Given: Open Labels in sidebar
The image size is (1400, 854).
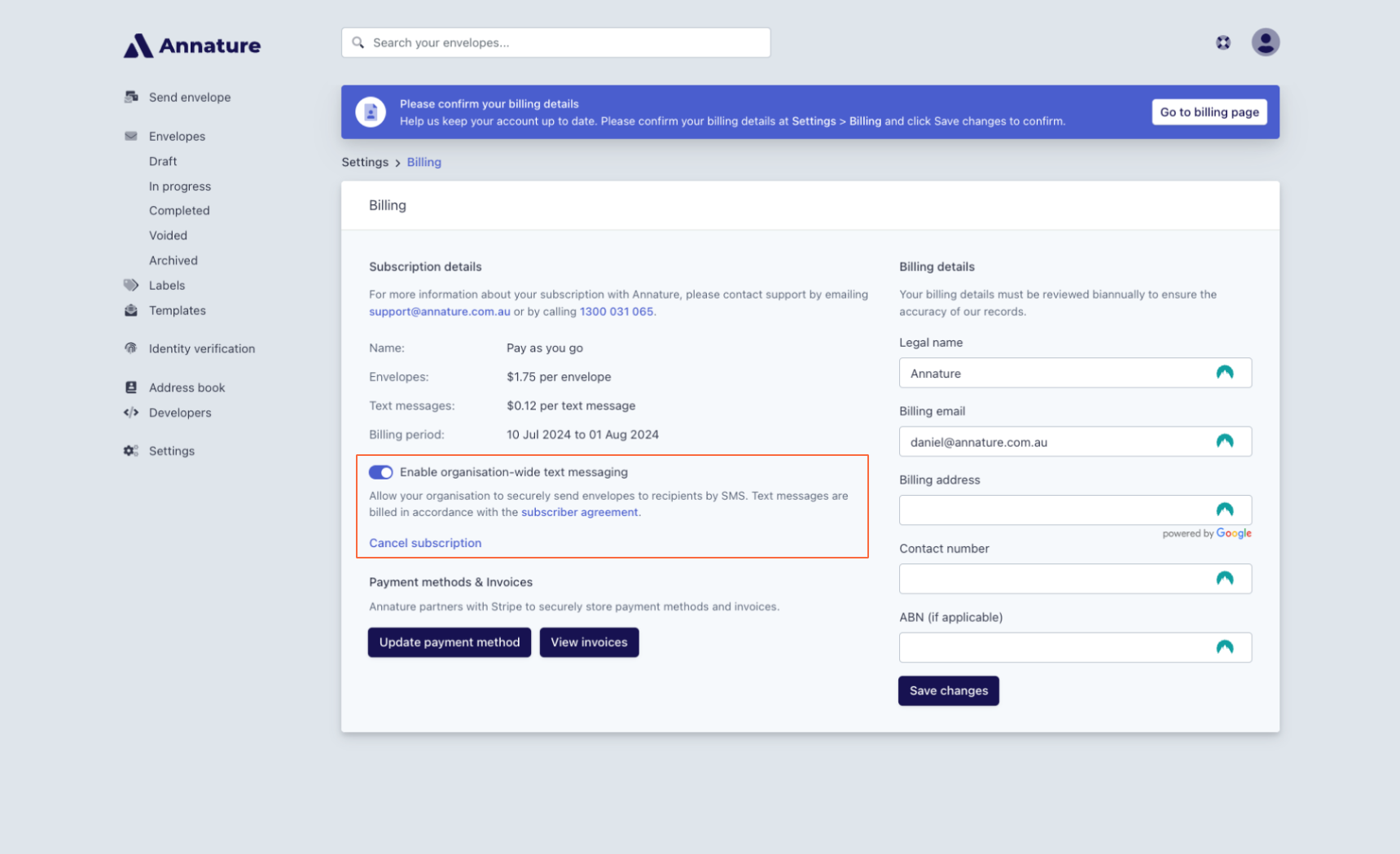Looking at the screenshot, I should (x=167, y=285).
